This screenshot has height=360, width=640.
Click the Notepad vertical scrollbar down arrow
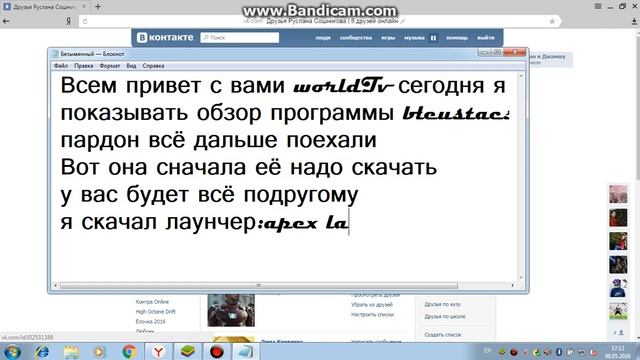pyautogui.click(x=521, y=278)
